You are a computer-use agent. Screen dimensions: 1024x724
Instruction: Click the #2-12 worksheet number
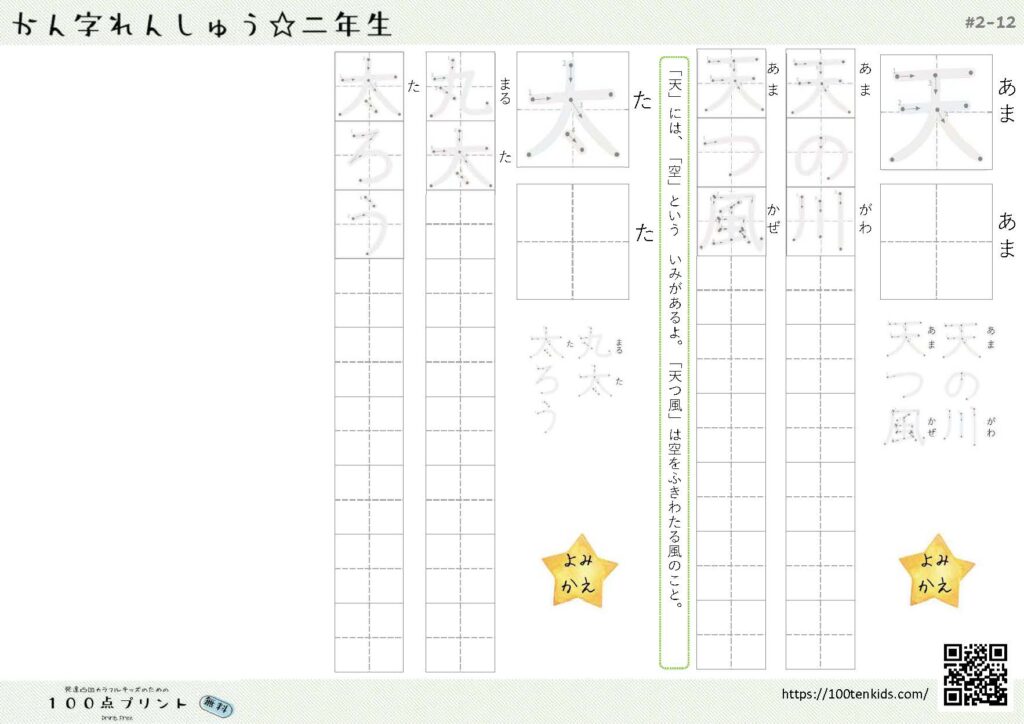(x=990, y=22)
